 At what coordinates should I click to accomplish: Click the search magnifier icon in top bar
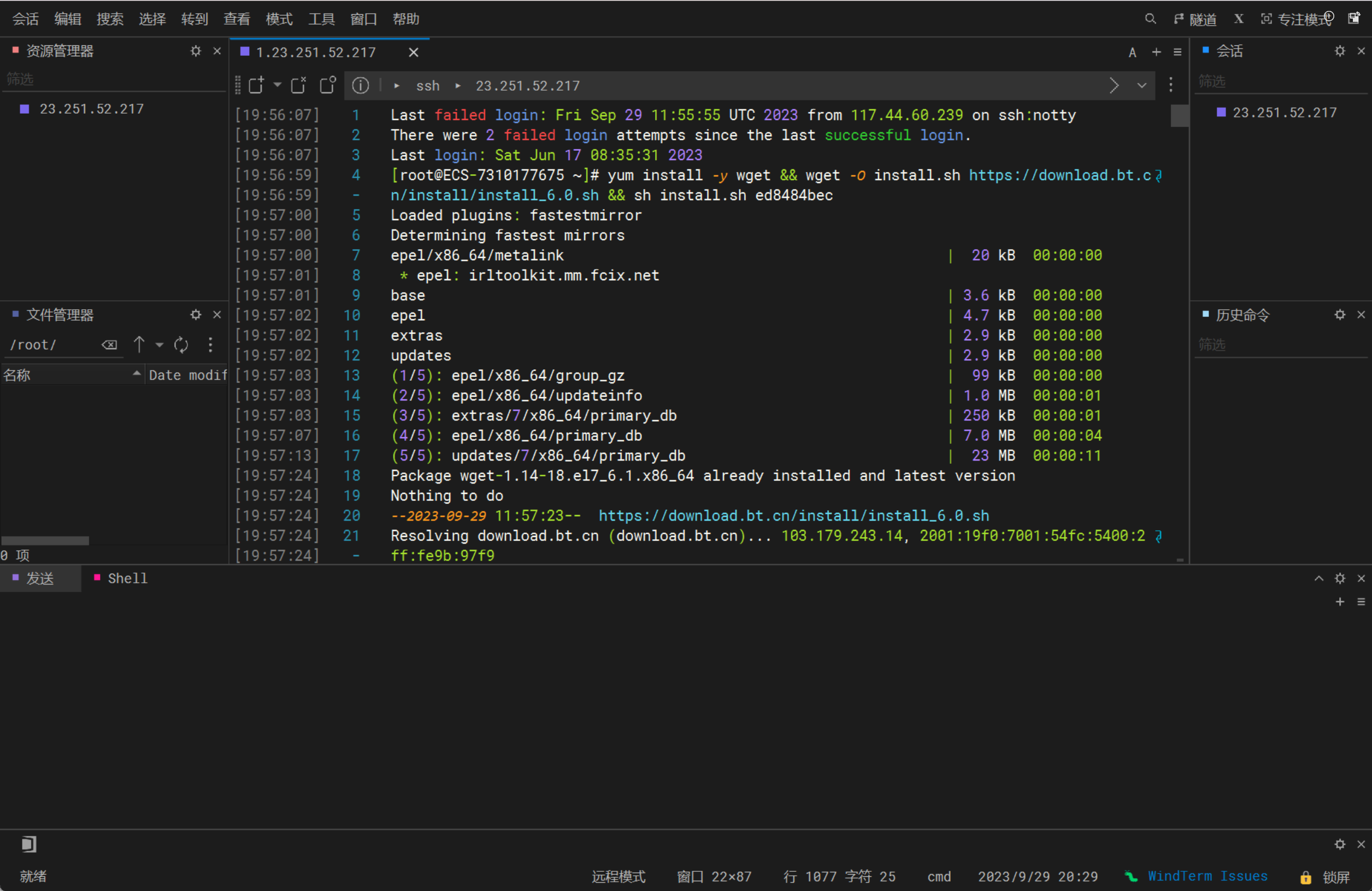click(x=1150, y=19)
